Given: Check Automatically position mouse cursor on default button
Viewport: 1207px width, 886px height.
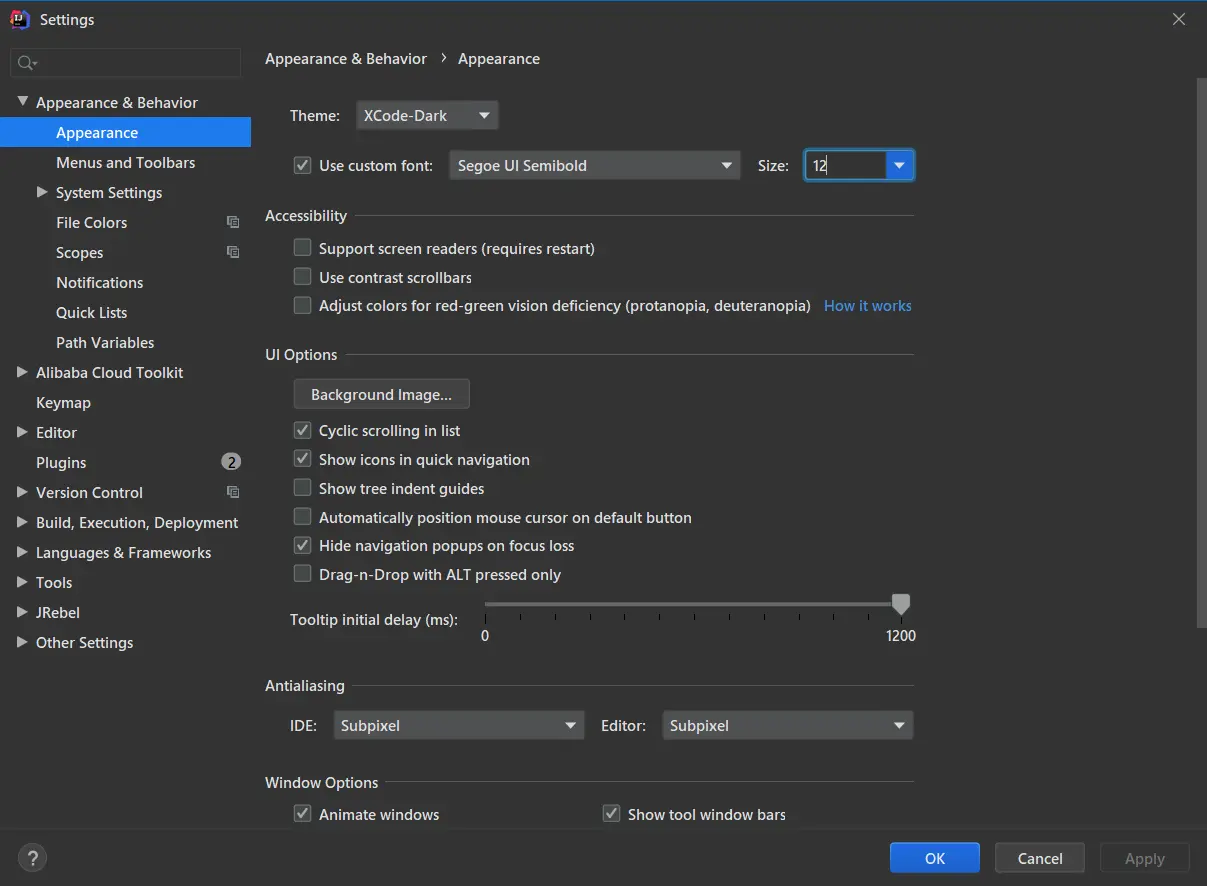Looking at the screenshot, I should (x=302, y=517).
